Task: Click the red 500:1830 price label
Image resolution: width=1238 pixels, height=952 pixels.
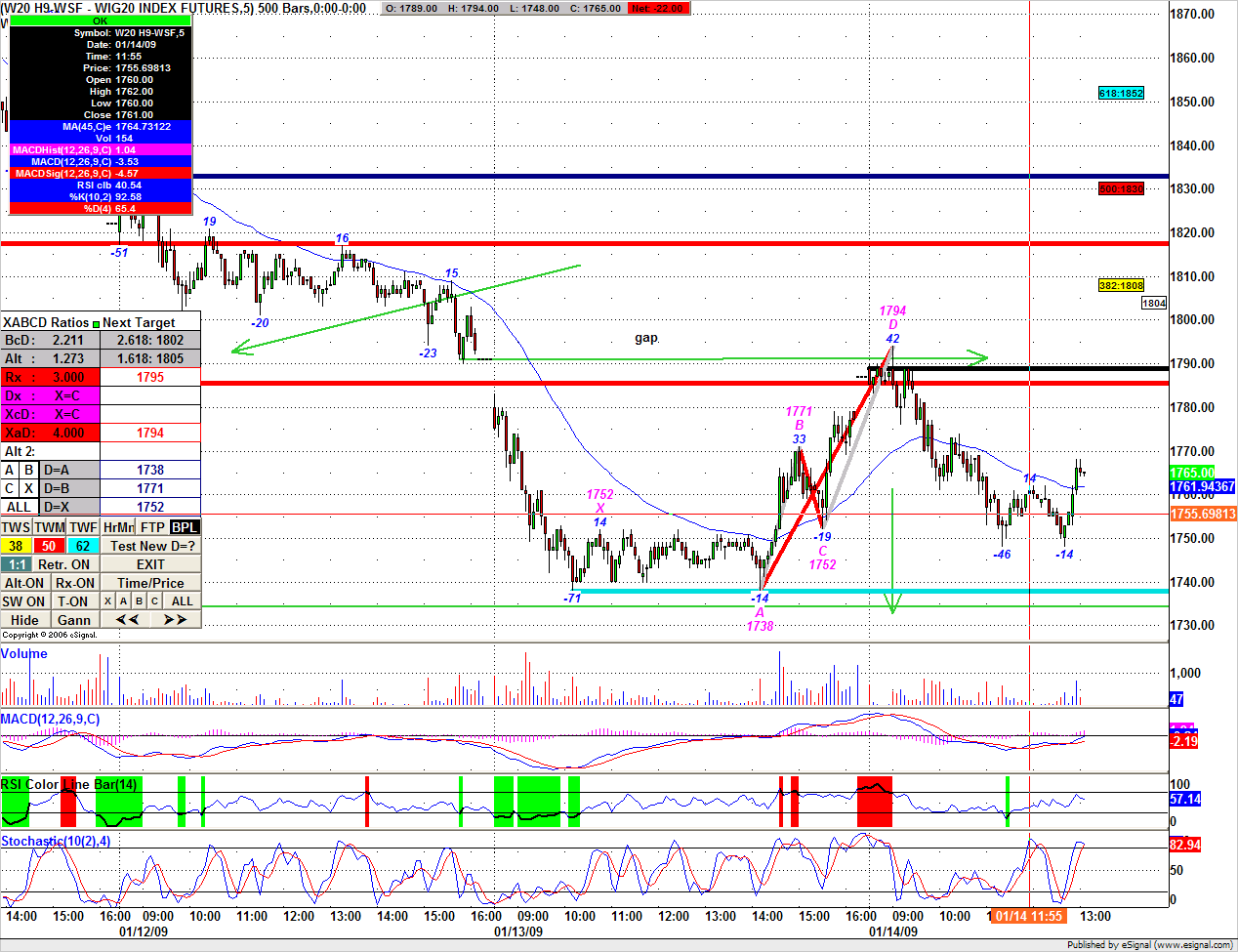Action: [x=1121, y=188]
